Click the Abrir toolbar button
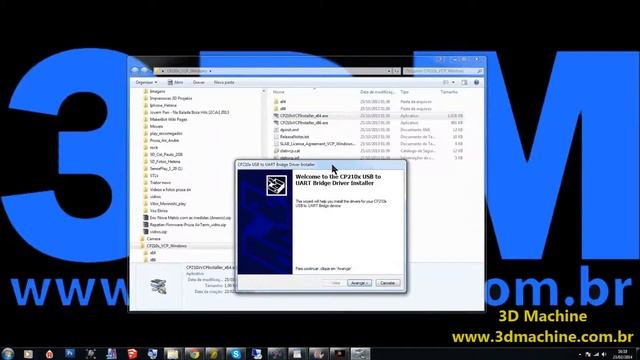Screen dimensions: 640x360 pyautogui.click(x=176, y=82)
